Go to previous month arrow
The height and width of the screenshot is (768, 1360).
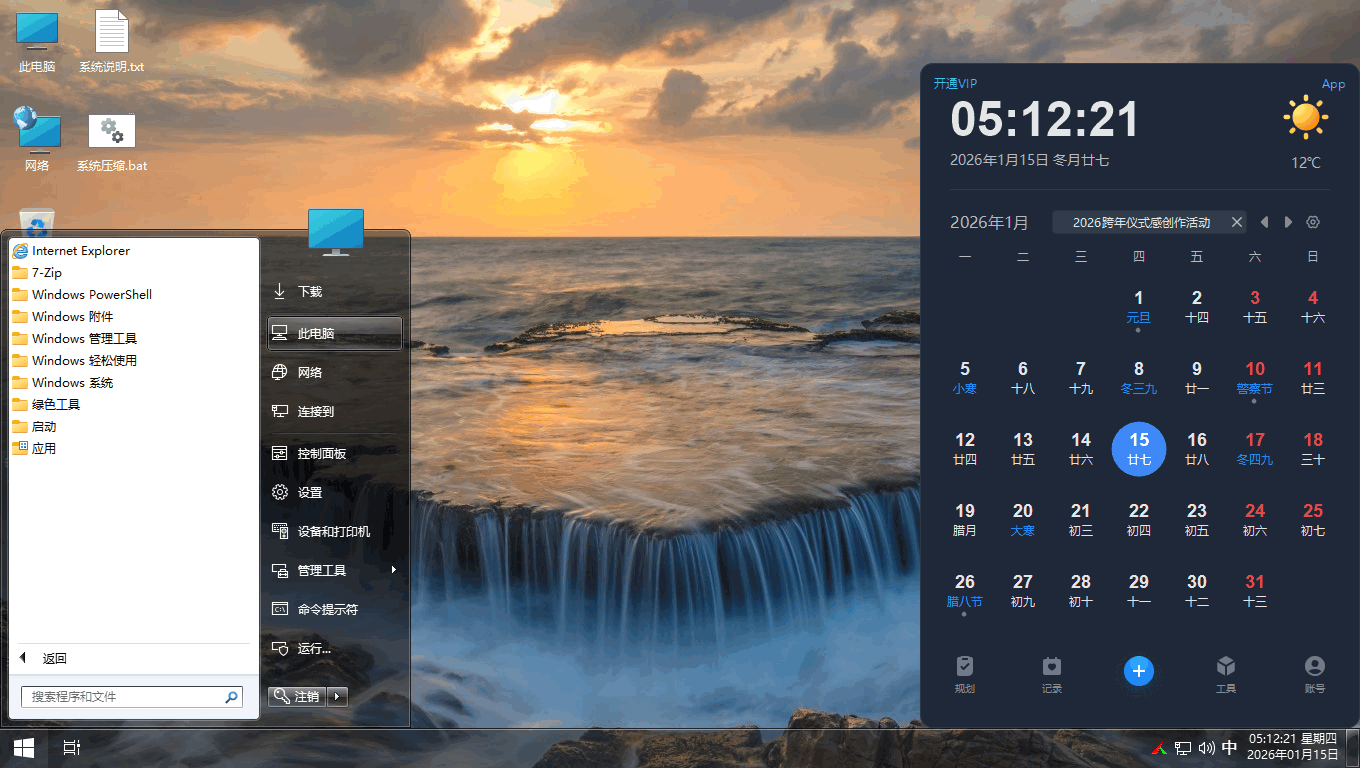click(x=1265, y=222)
